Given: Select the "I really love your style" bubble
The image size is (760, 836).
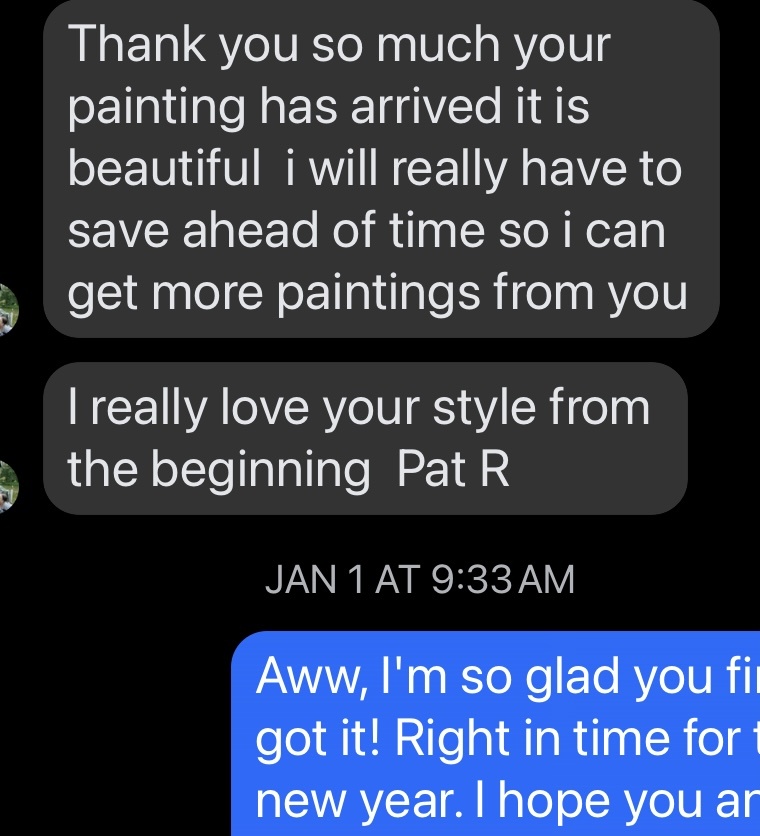Looking at the screenshot, I should coord(365,438).
